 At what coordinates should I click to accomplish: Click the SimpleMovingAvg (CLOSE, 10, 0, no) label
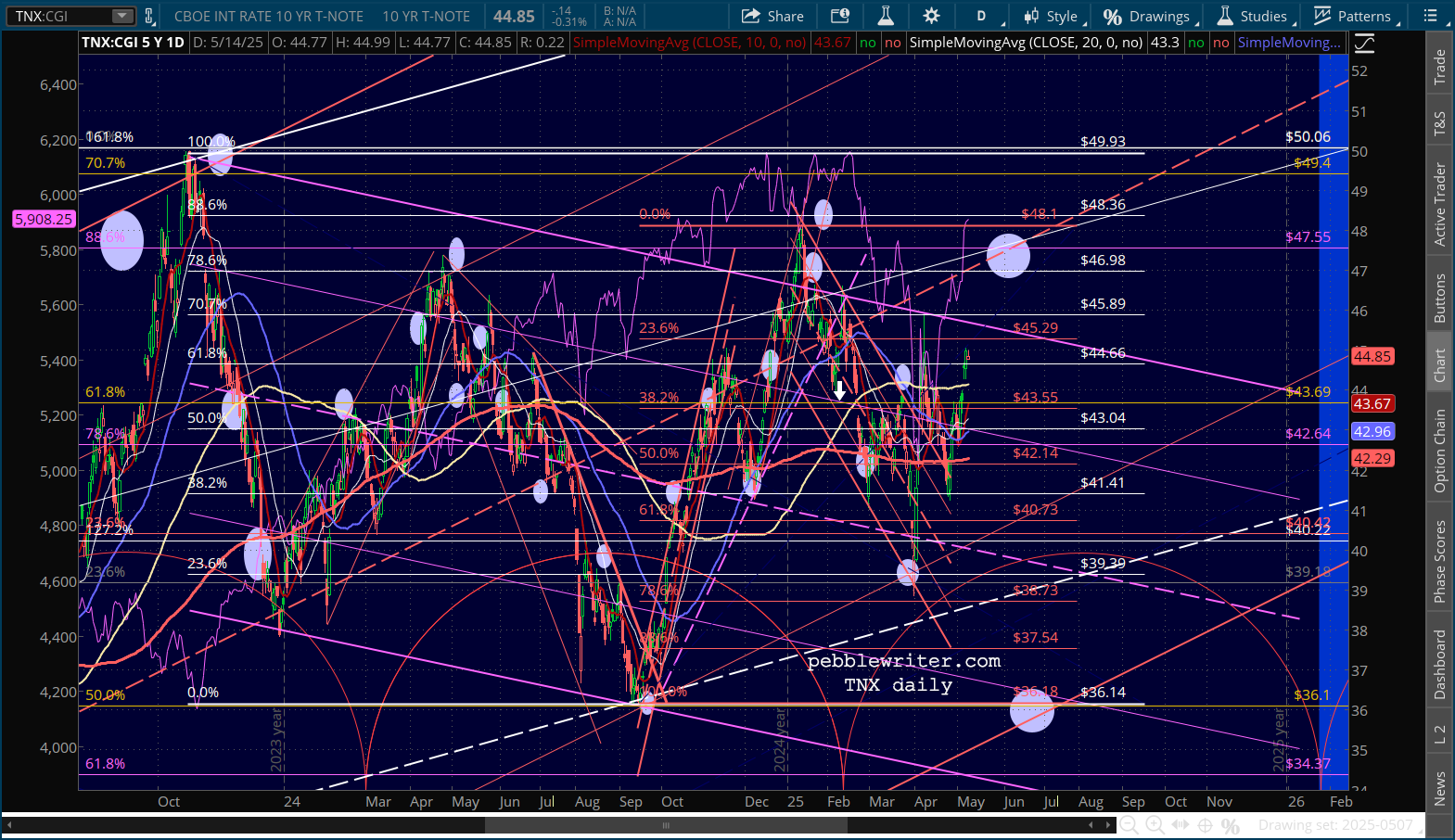[690, 43]
